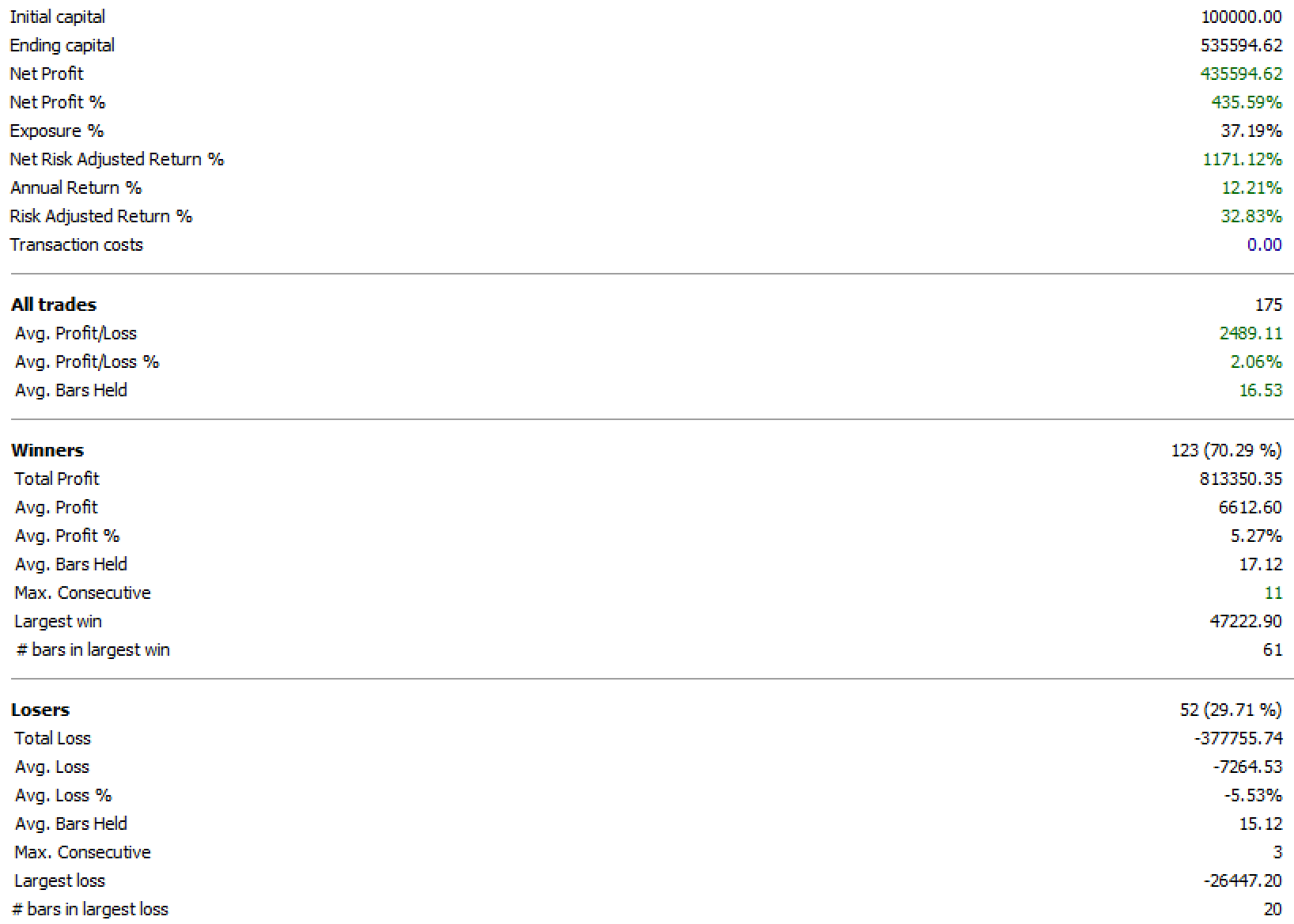Click the All trades section heading
Viewport: 1294px width, 924px height.
[54, 305]
